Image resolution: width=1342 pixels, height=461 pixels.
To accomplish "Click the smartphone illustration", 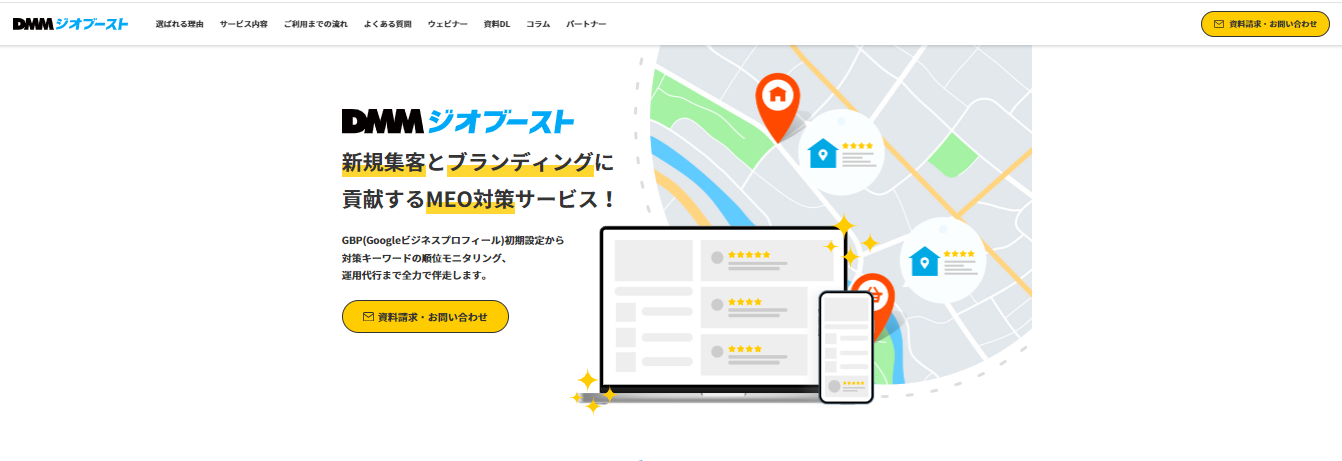I will pos(846,347).
